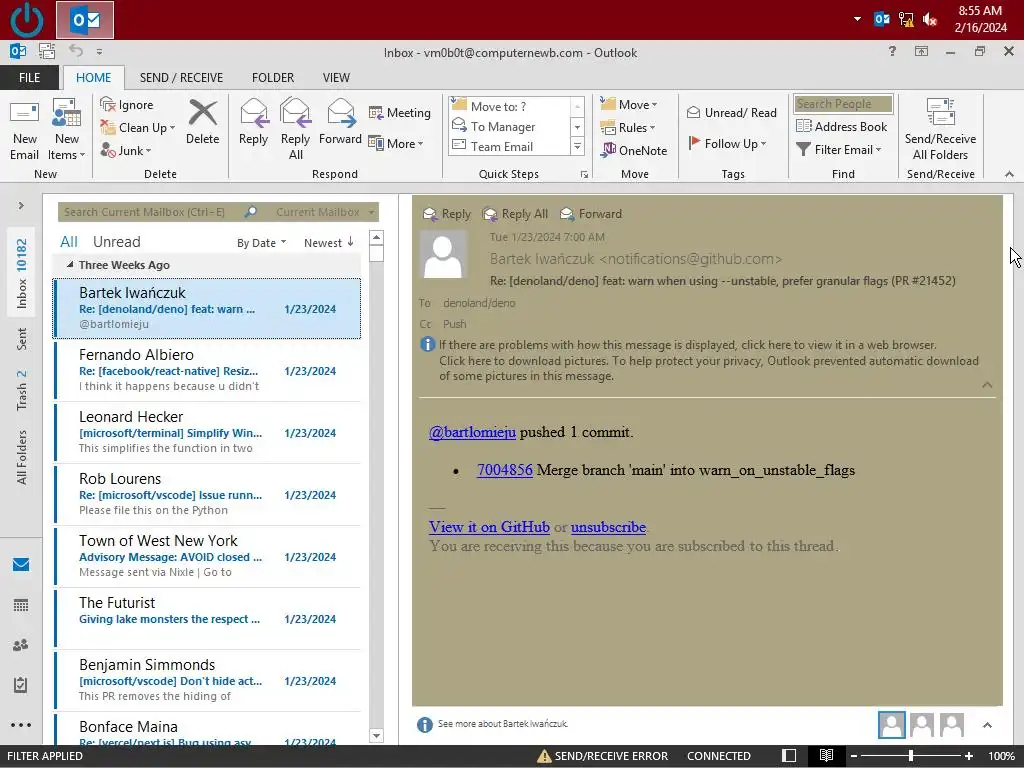Viewport: 1024px width, 768px height.
Task: Open the Follow Up flag menu
Action: 728,144
